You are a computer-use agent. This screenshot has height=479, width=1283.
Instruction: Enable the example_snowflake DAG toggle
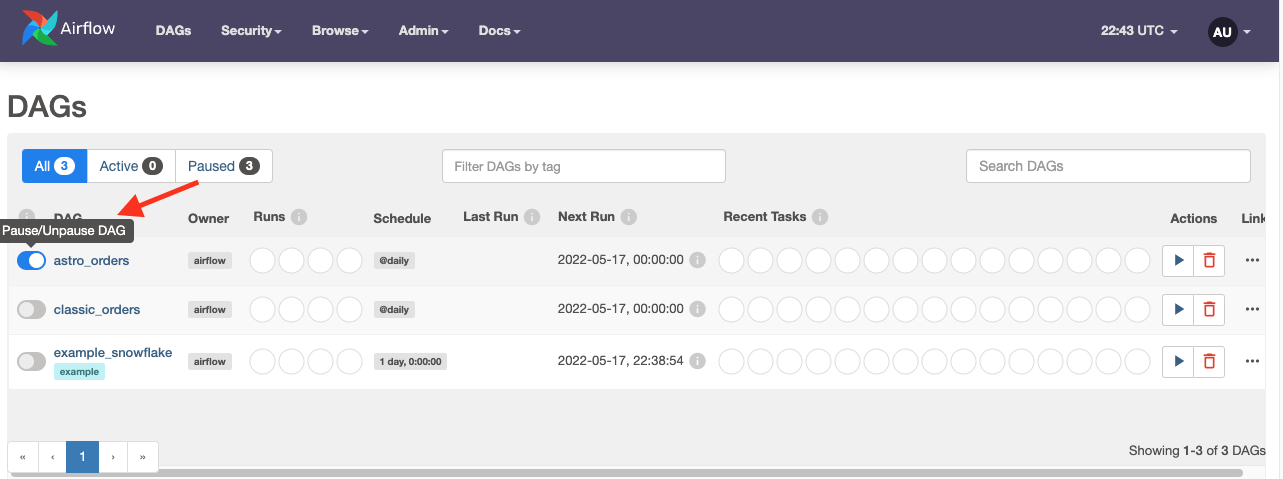[32, 361]
